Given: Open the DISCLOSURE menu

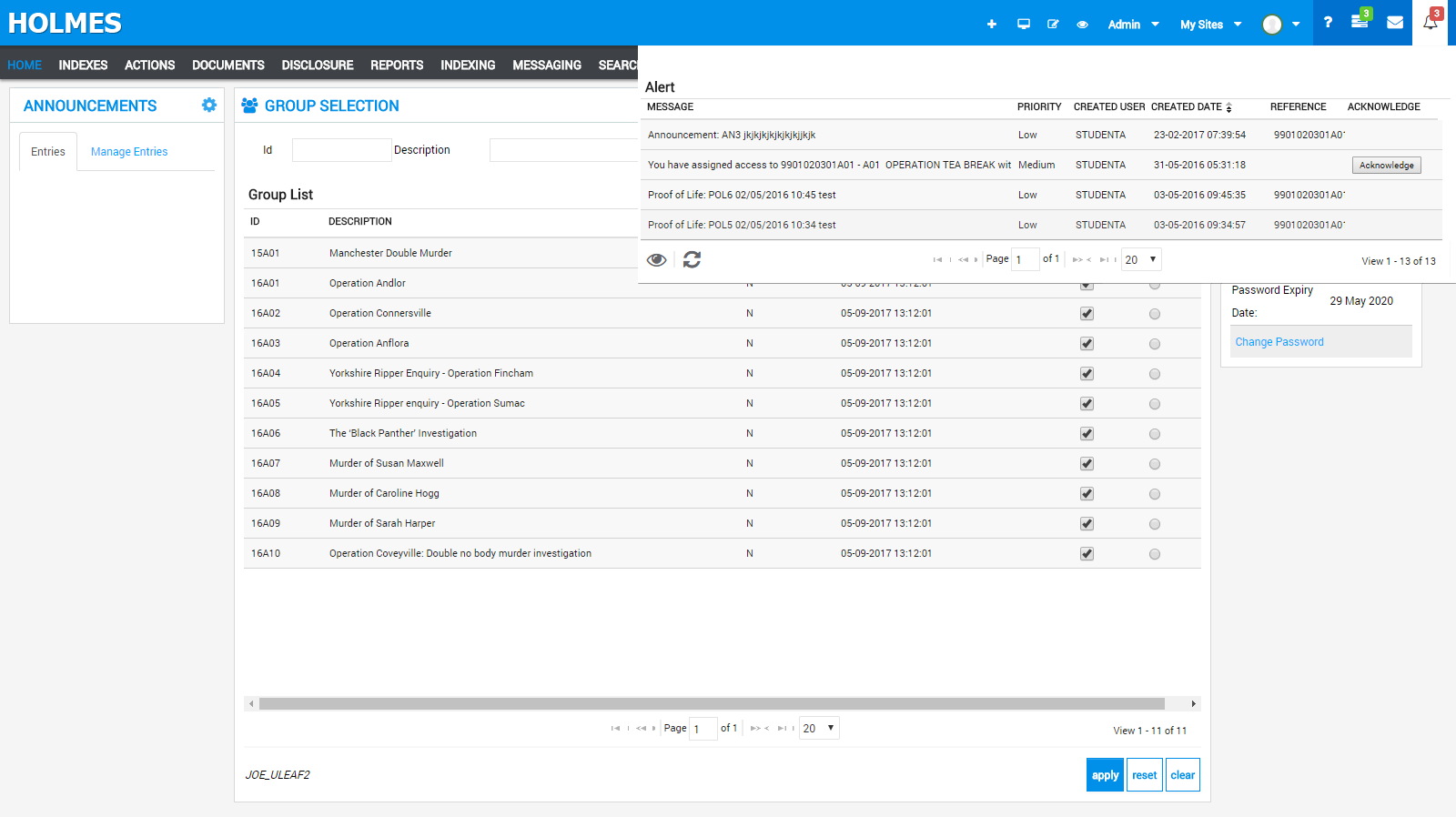Looking at the screenshot, I should tap(318, 65).
